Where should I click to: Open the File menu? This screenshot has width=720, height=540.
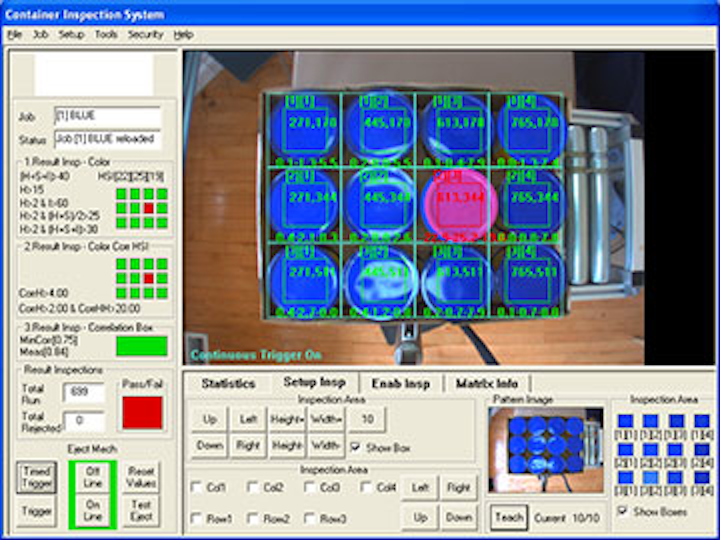[15, 35]
